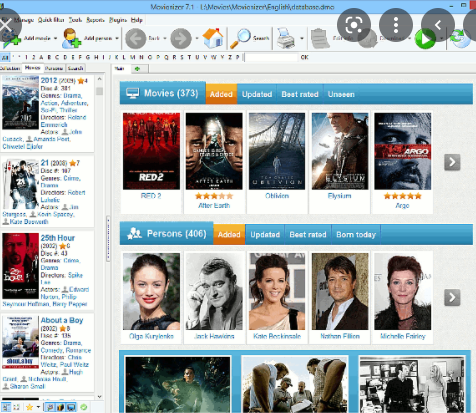Open the 25th Hour movie link
Image resolution: width=476 pixels, height=413 pixels.
tap(58, 238)
